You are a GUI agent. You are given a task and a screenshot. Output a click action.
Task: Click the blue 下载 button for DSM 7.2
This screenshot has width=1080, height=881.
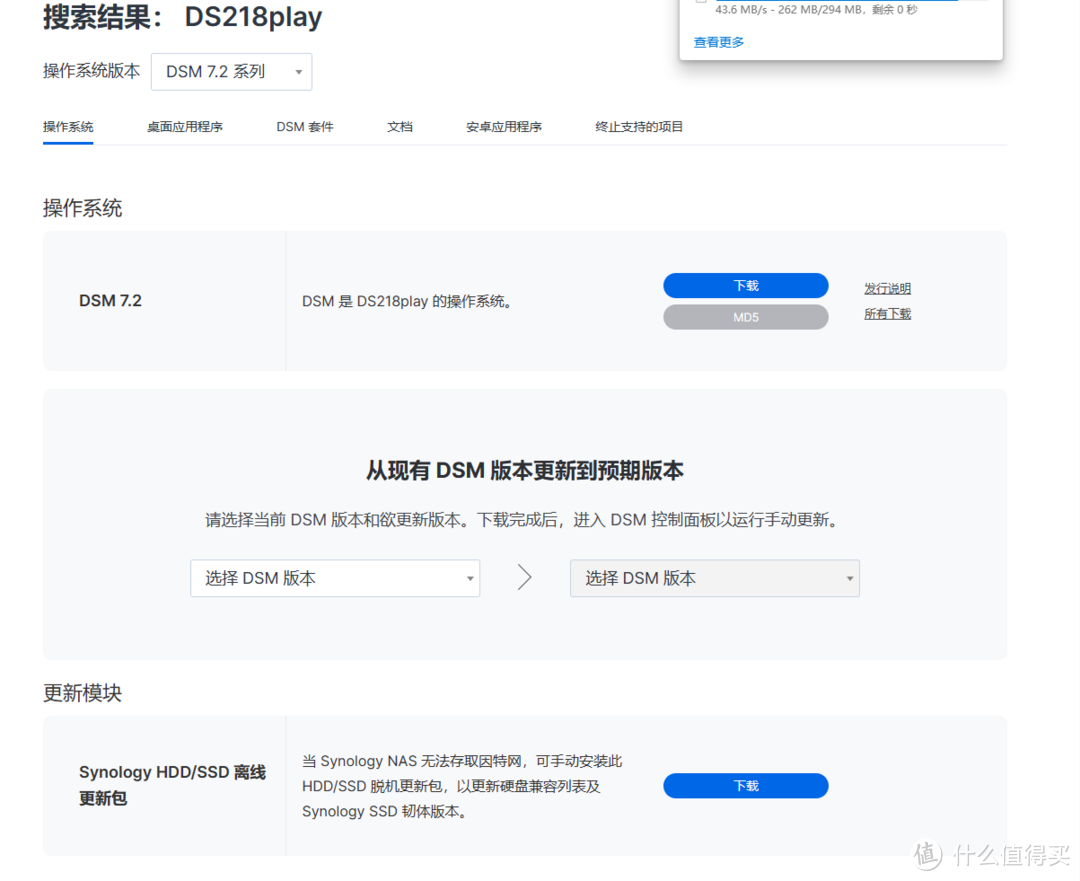click(745, 285)
